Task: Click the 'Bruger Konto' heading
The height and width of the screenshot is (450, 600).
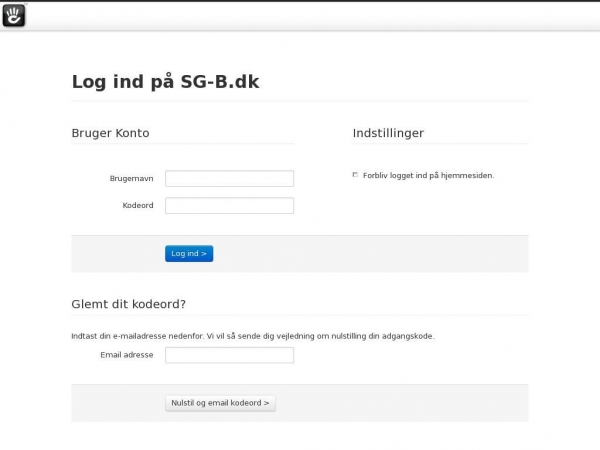Action: click(111, 133)
